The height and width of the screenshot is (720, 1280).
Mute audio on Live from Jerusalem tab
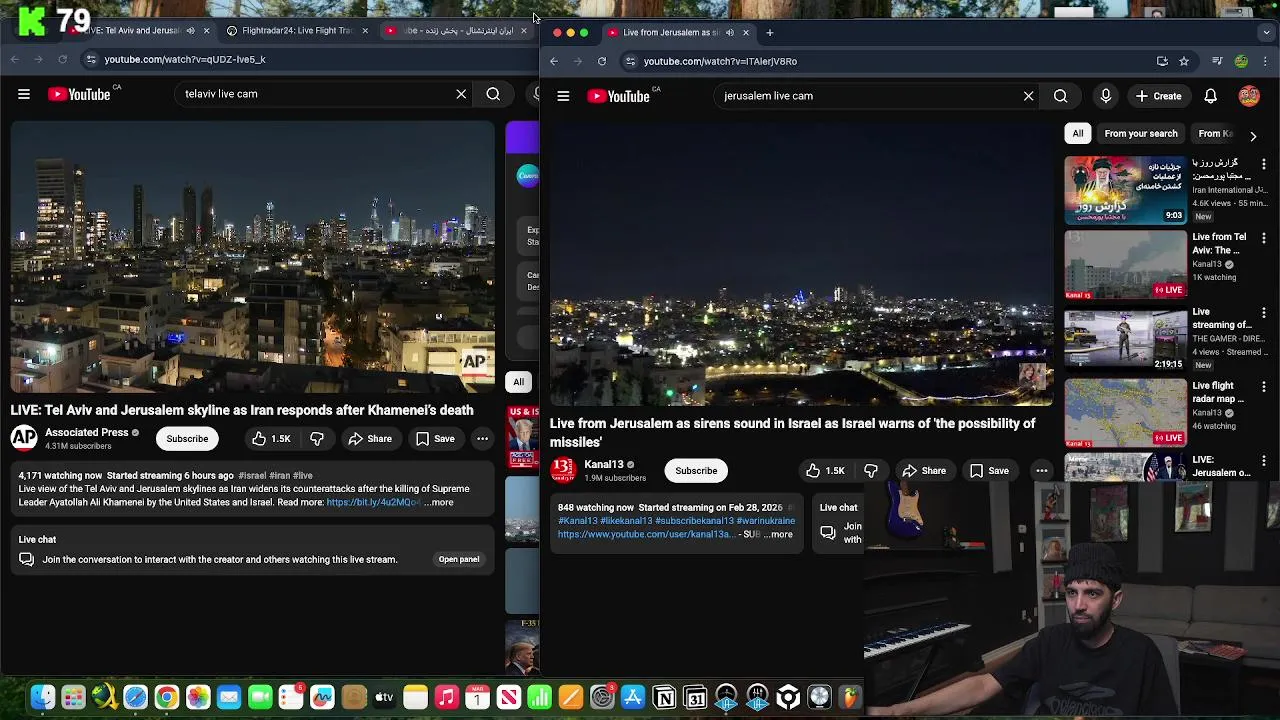click(730, 33)
